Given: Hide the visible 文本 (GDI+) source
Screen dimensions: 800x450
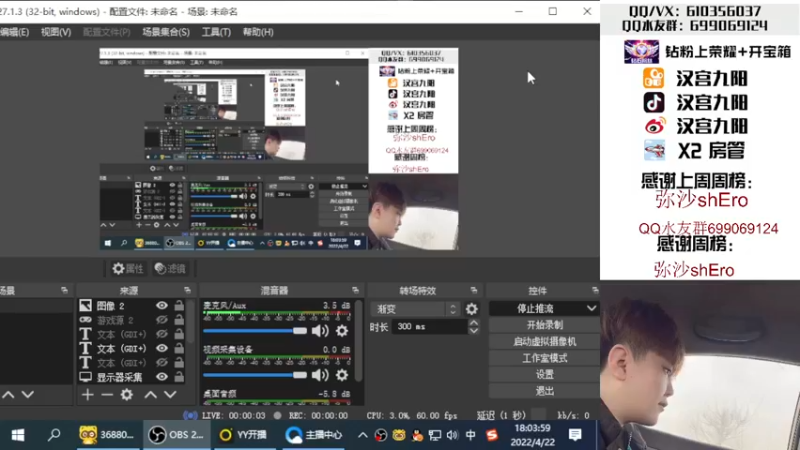Looking at the screenshot, I should (x=162, y=348).
